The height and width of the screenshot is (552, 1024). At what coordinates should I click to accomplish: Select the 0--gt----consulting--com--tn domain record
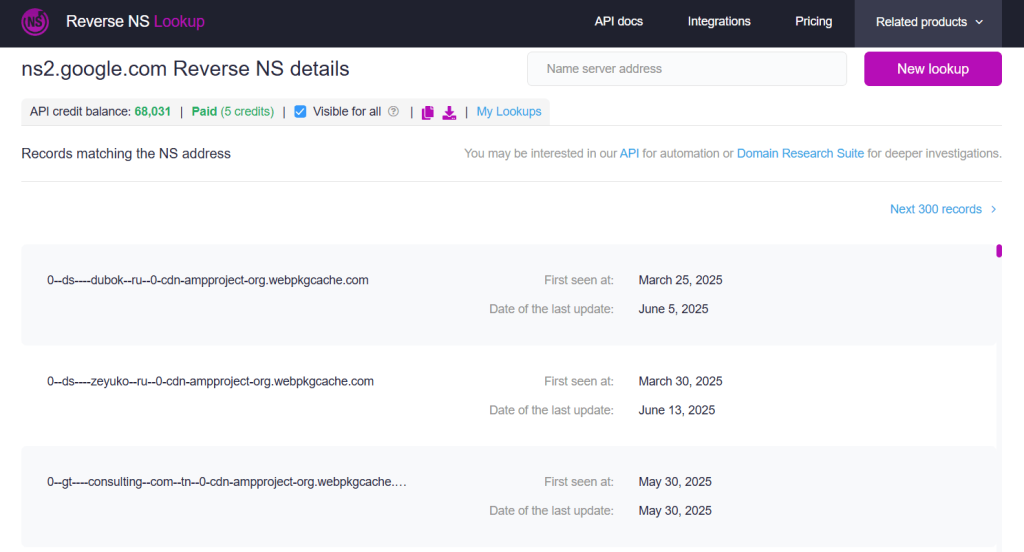click(227, 482)
